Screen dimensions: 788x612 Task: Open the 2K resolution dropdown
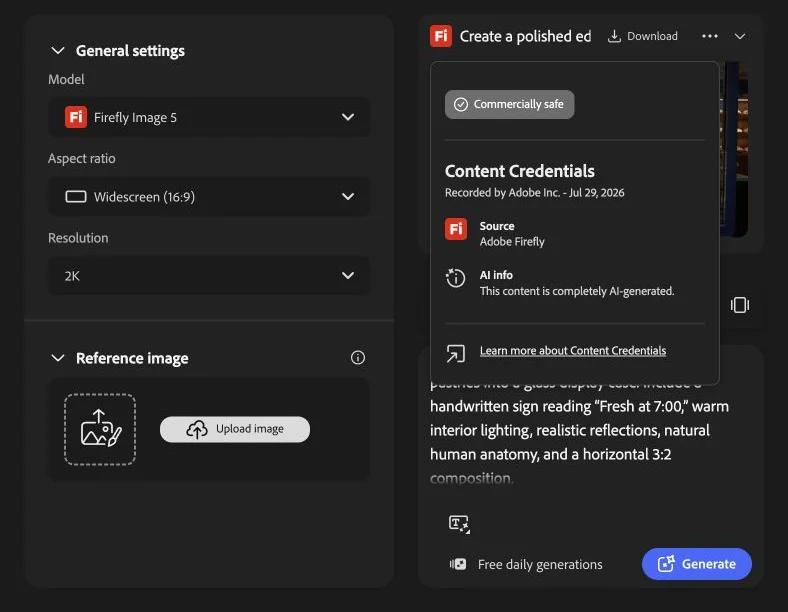(x=209, y=275)
